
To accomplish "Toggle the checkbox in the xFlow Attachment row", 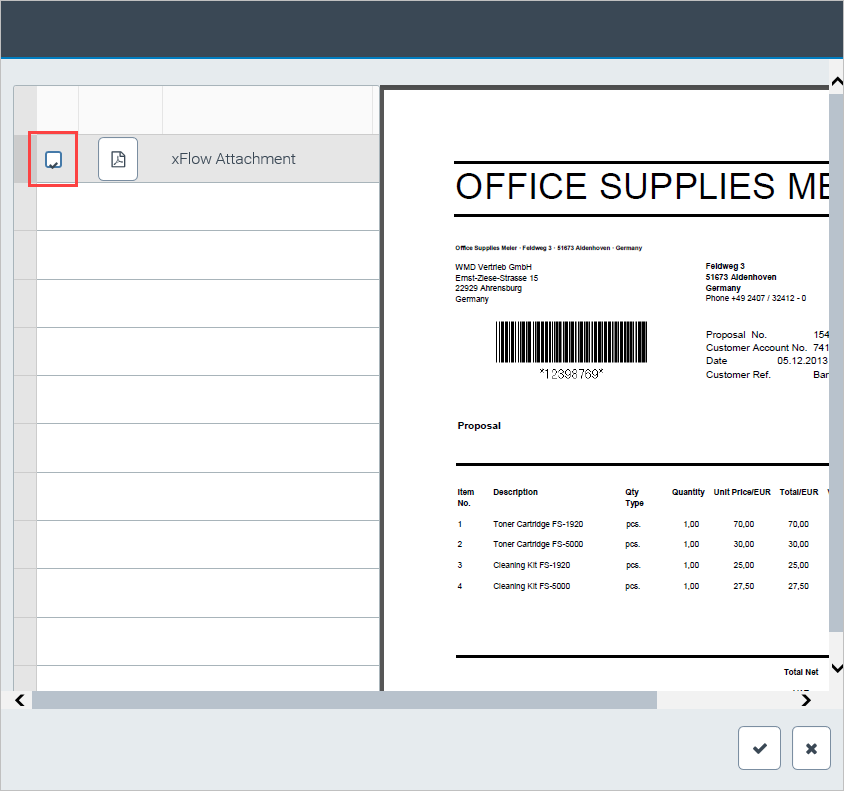I will (54, 160).
